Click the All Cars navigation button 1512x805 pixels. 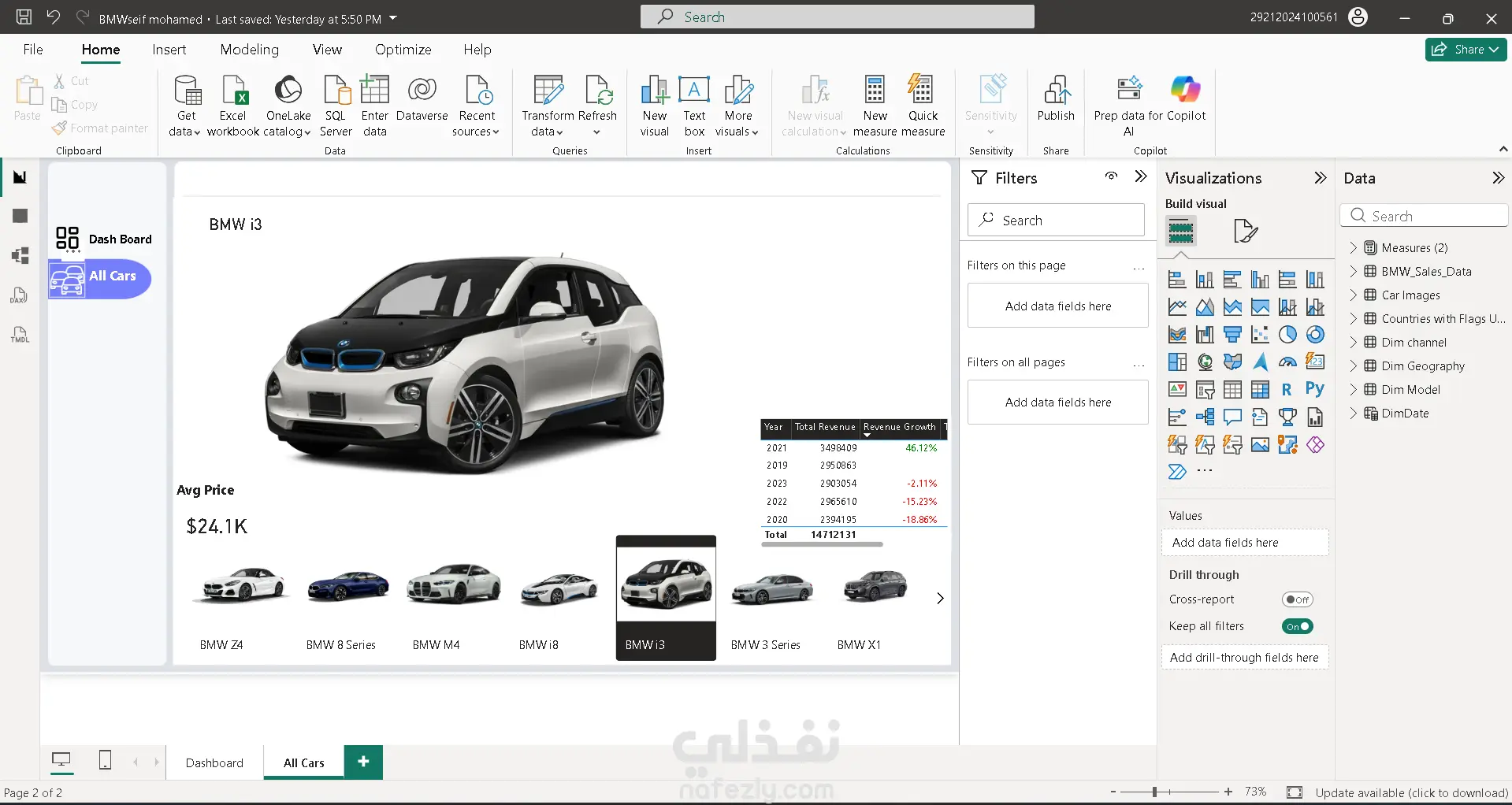tap(100, 278)
